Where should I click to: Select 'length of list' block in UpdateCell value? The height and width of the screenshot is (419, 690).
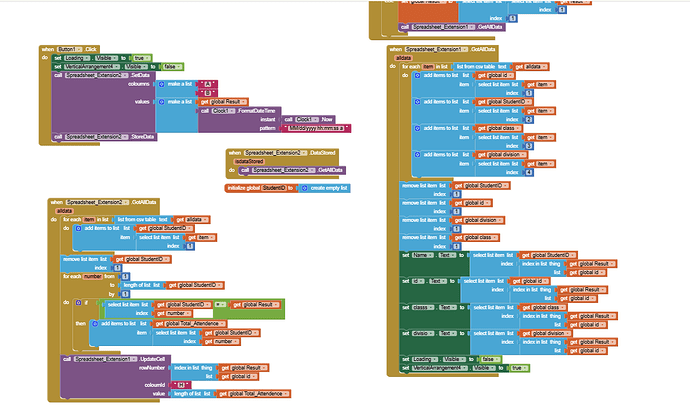(x=193, y=393)
